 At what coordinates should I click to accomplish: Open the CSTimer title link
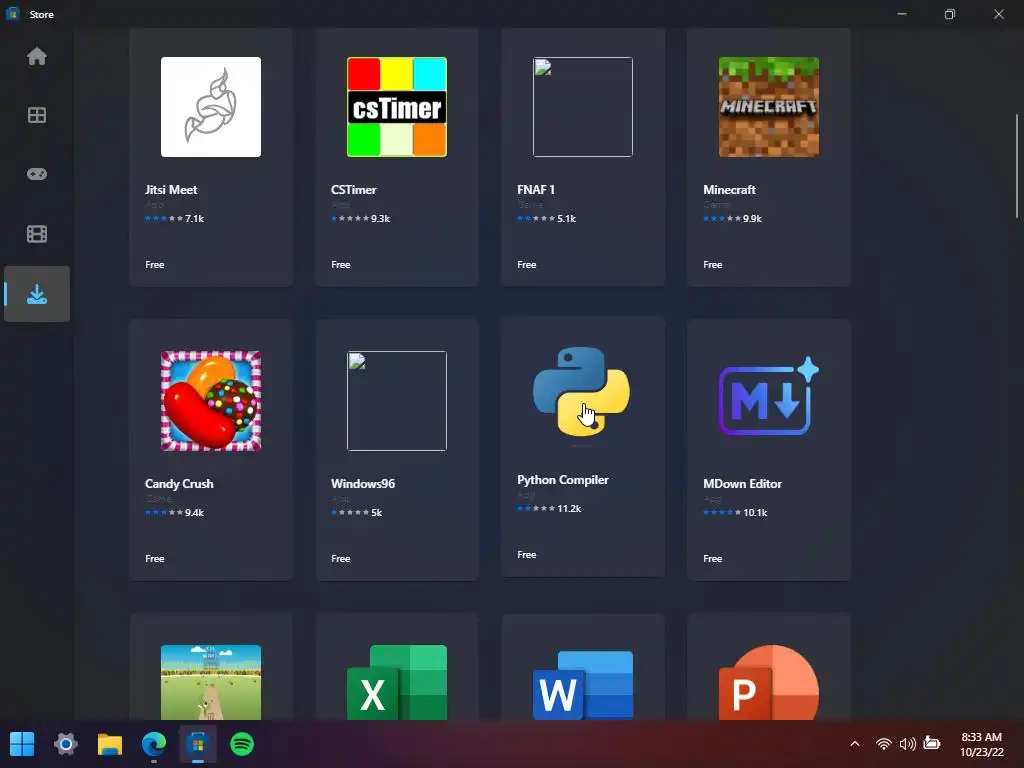click(x=353, y=190)
